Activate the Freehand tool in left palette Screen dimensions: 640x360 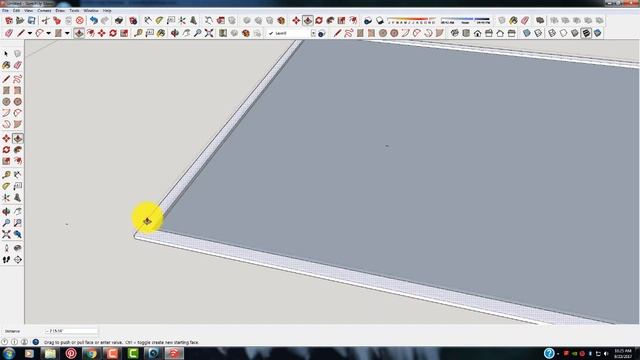(18, 79)
